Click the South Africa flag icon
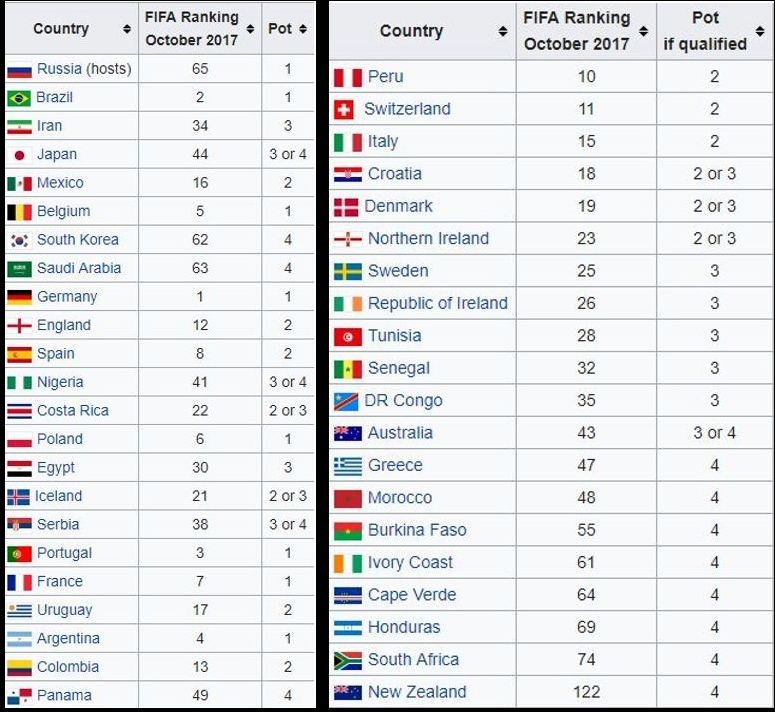 point(347,661)
